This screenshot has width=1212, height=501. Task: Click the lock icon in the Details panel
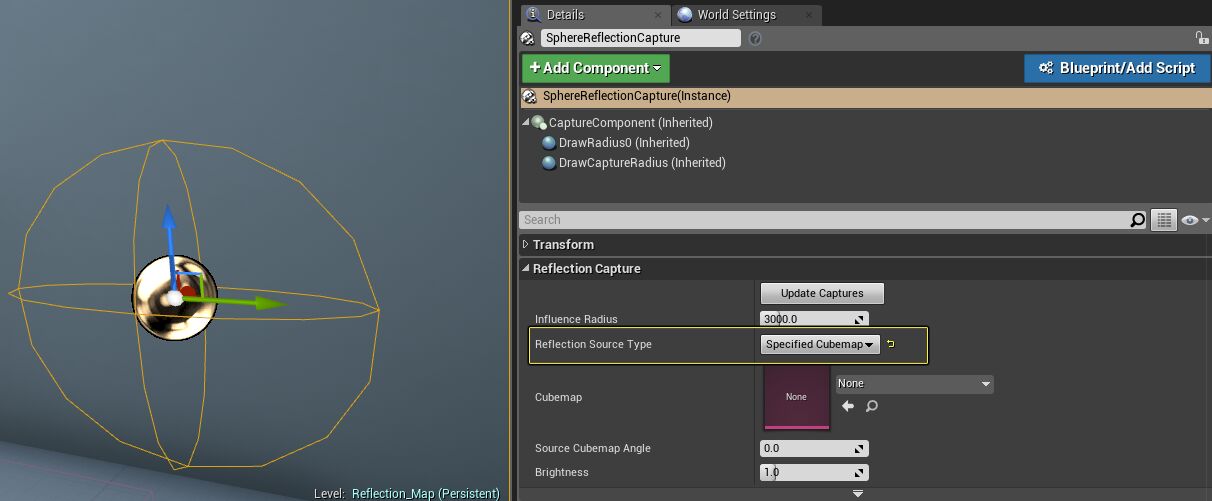[x=1201, y=38]
